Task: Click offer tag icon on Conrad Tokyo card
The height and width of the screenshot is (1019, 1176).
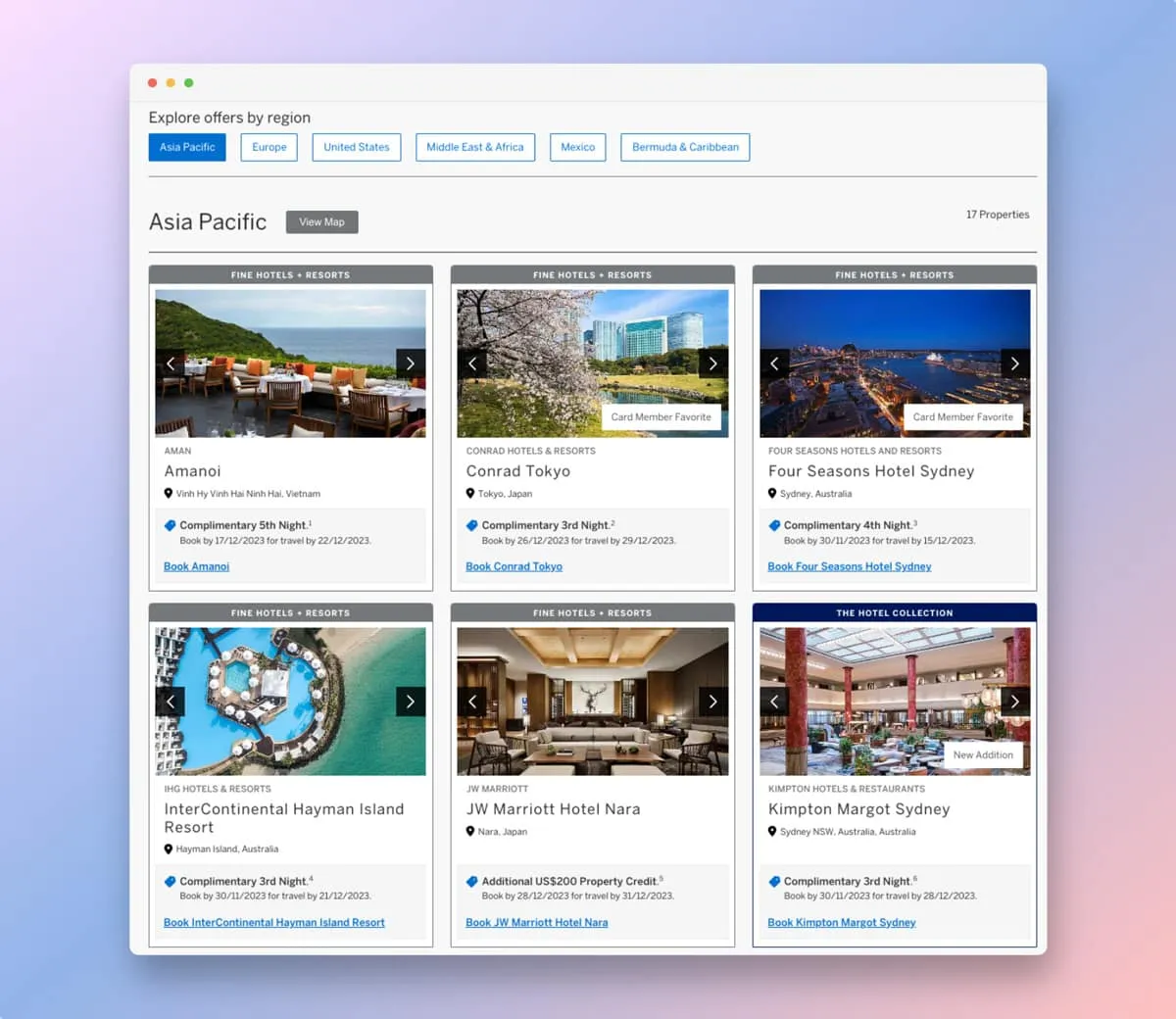Action: [472, 526]
